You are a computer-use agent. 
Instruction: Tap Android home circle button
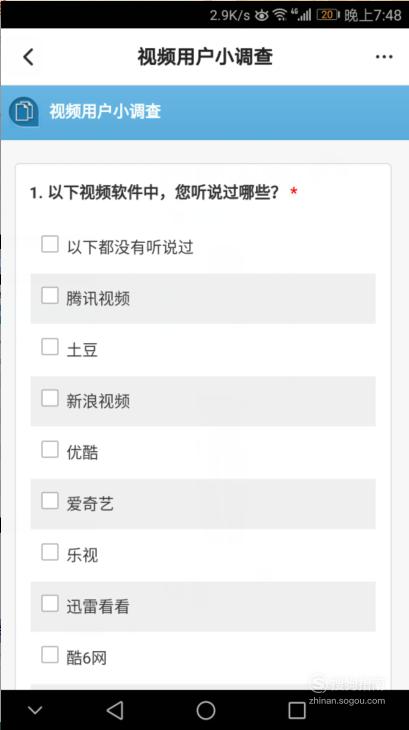pyautogui.click(x=206, y=710)
